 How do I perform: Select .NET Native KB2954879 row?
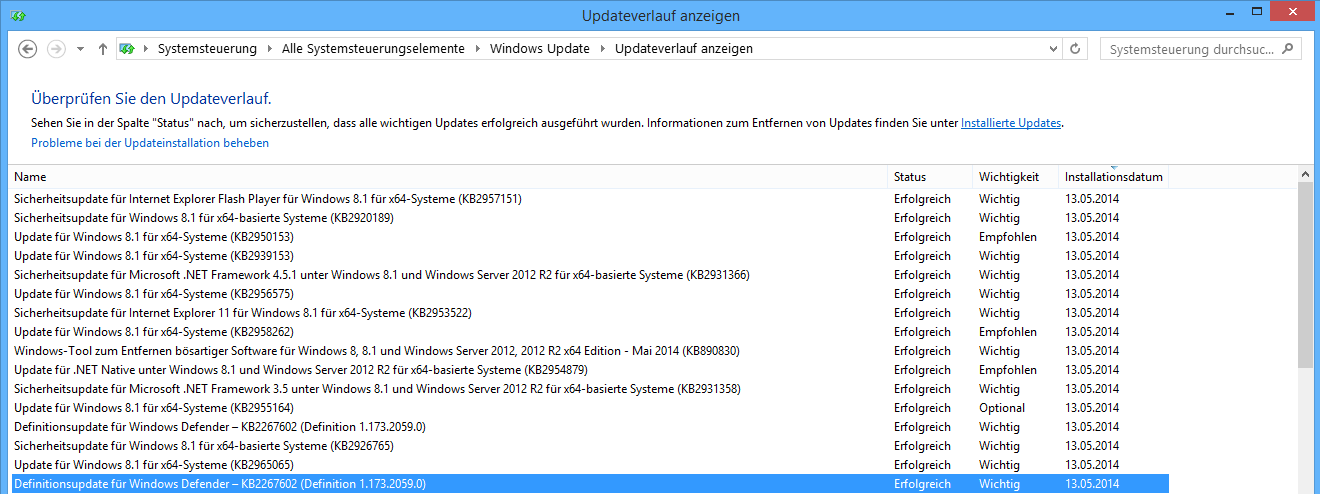click(x=589, y=370)
